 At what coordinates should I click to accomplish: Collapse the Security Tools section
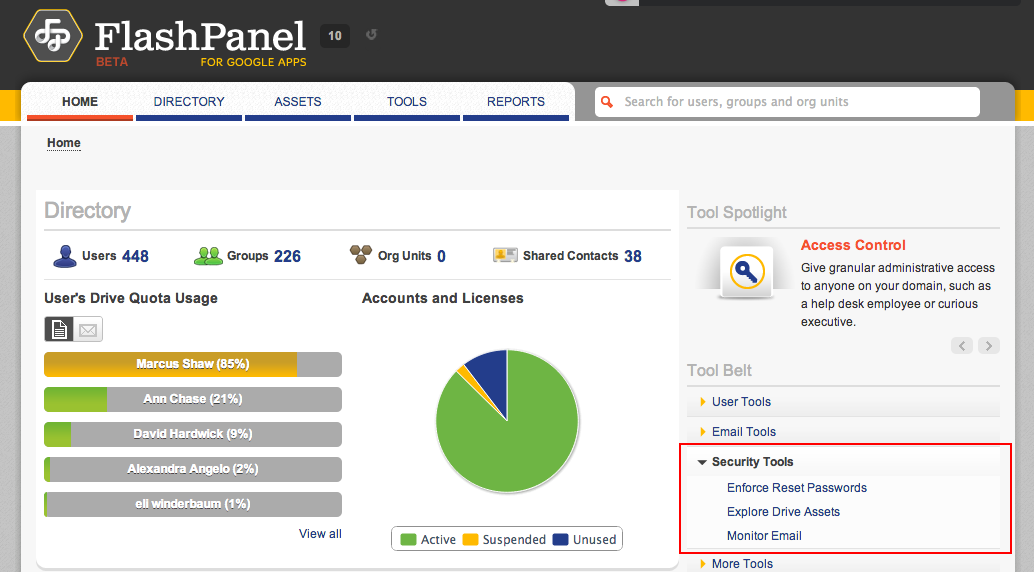752,462
